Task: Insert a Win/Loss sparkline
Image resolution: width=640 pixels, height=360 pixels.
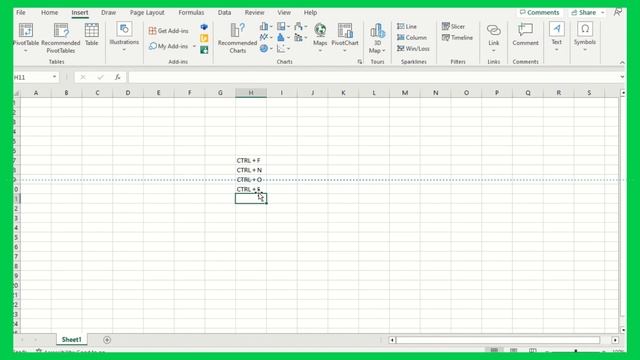Action: 413,48
